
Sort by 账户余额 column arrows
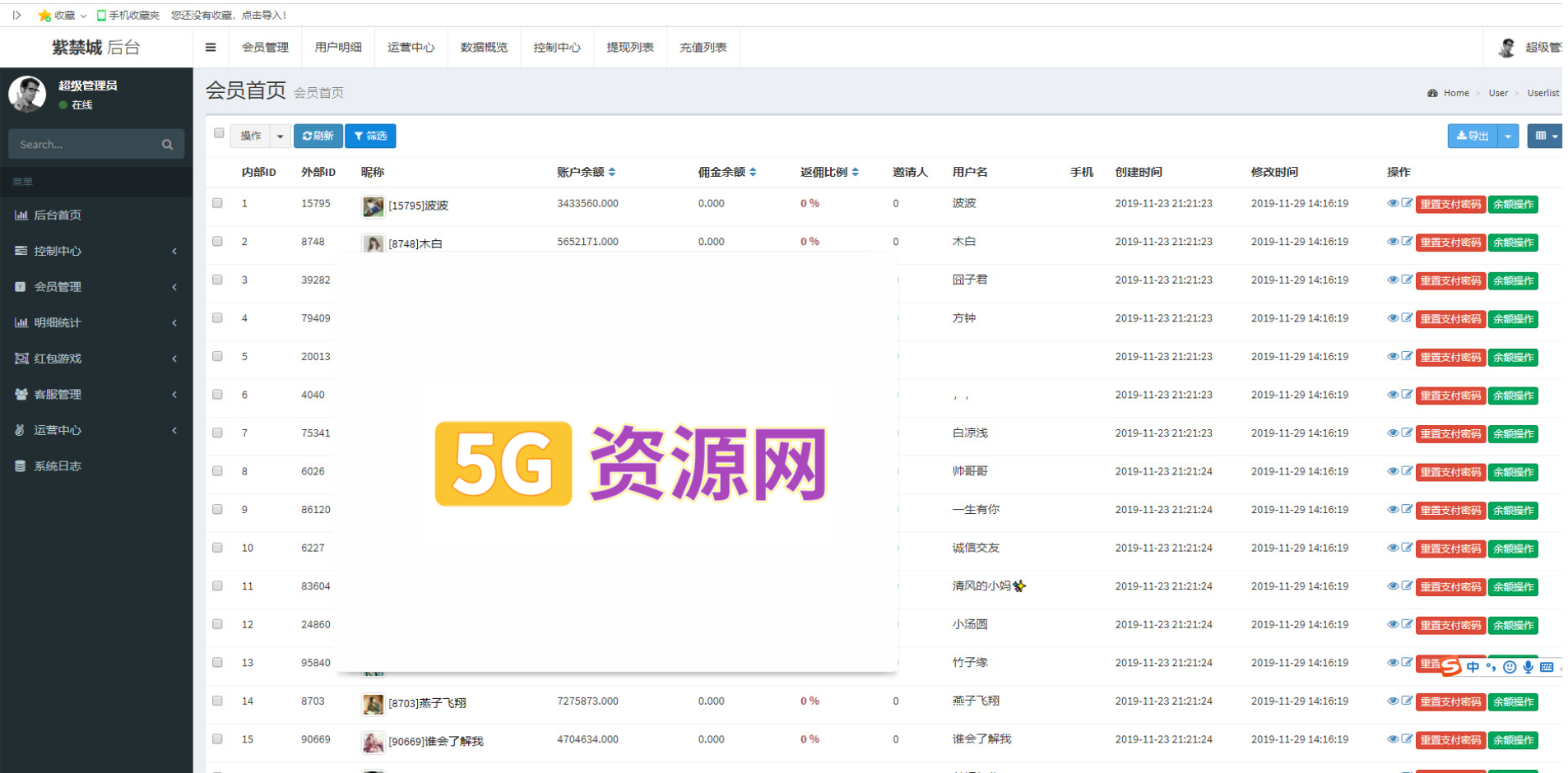click(x=612, y=172)
